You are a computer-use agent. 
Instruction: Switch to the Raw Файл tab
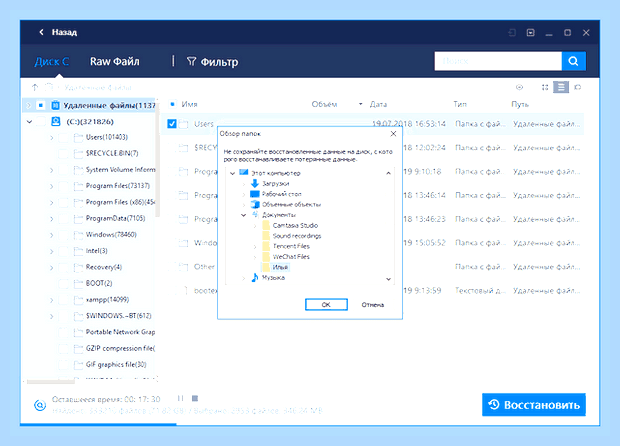(115, 62)
